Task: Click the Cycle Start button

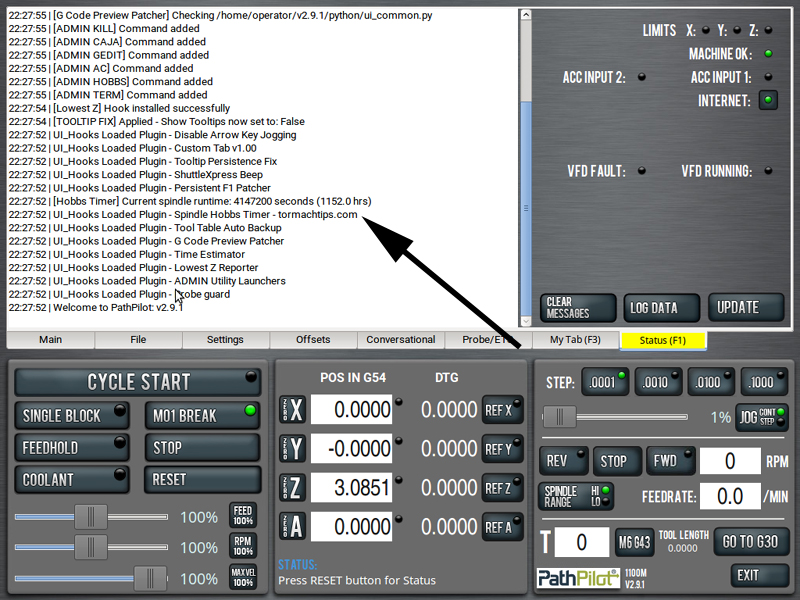Action: [x=138, y=381]
